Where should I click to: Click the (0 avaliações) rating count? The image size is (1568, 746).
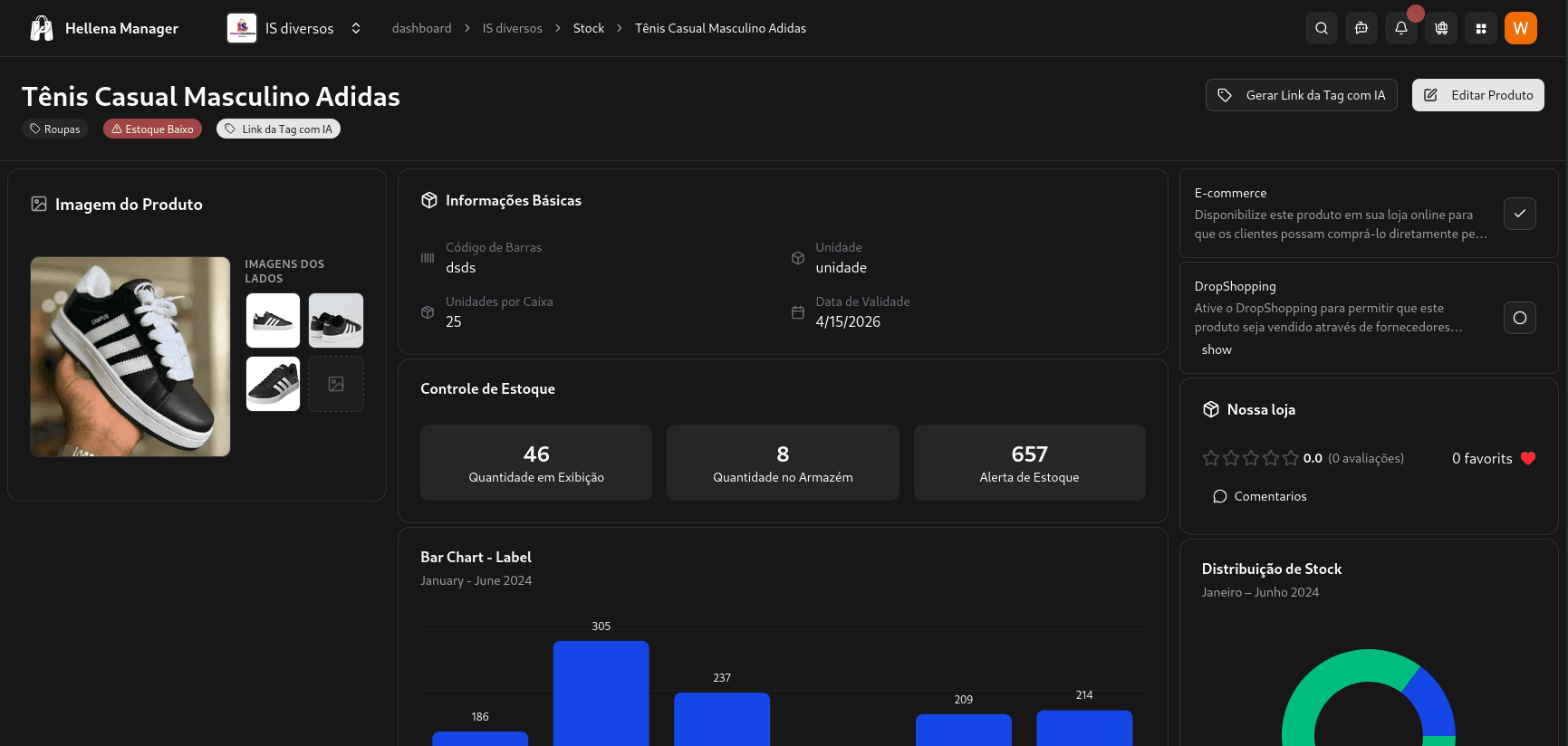(1366, 458)
